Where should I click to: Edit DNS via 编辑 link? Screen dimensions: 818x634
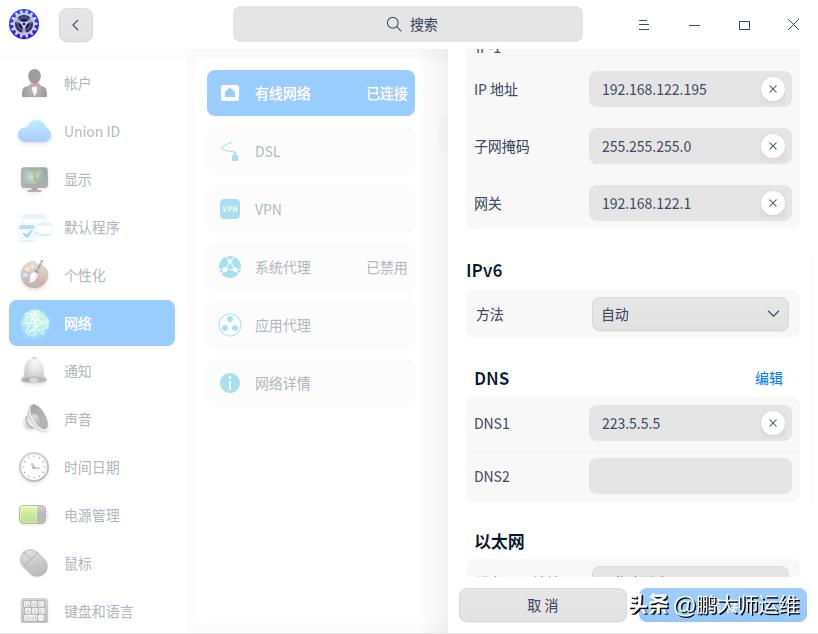[x=769, y=378]
